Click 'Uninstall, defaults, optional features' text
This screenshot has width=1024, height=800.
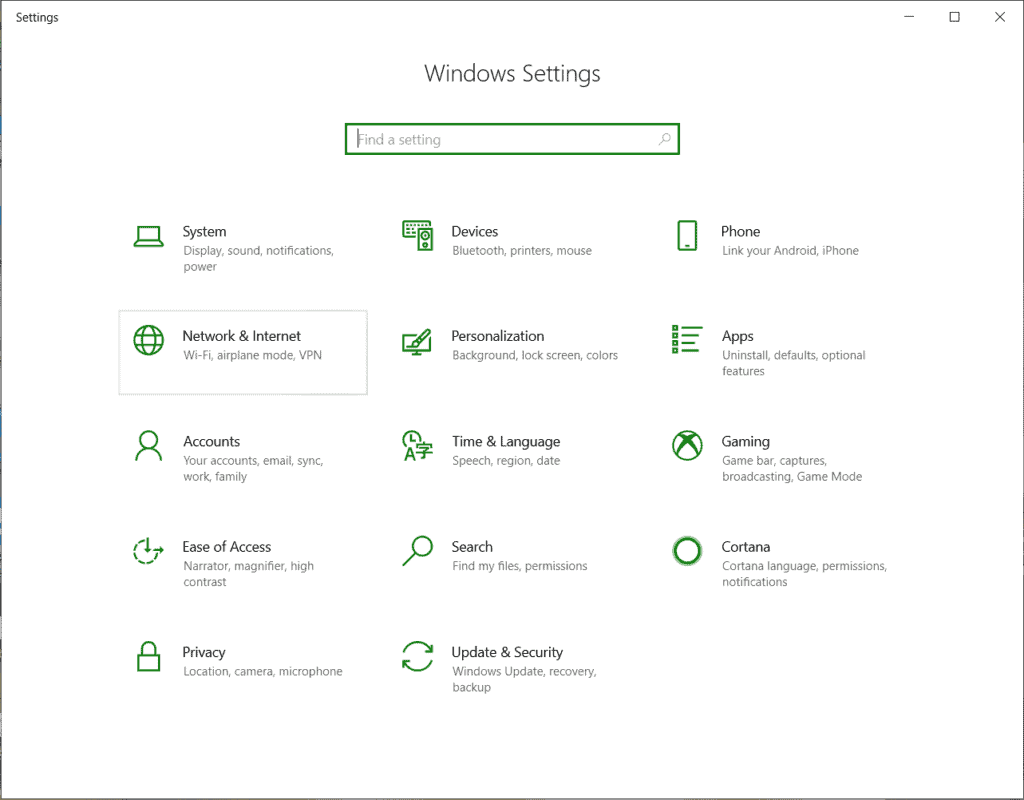click(x=793, y=363)
